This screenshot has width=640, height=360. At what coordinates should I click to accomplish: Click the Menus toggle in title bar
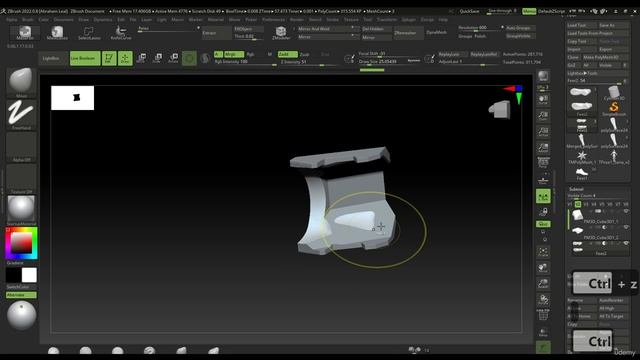[529, 11]
